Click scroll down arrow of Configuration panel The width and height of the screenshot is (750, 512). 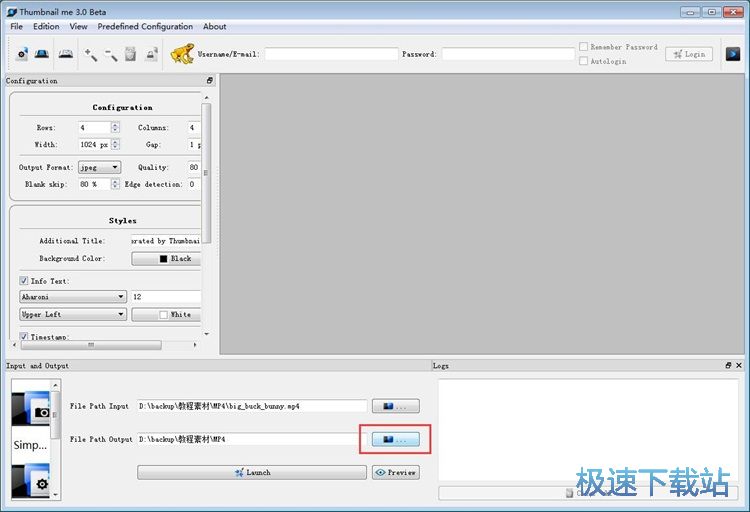[x=207, y=334]
